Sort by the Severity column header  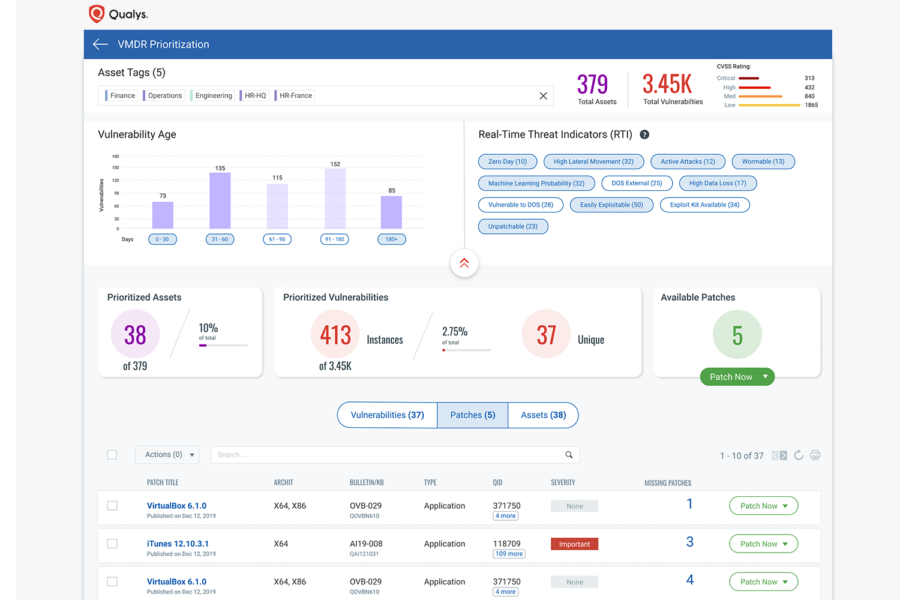point(563,482)
